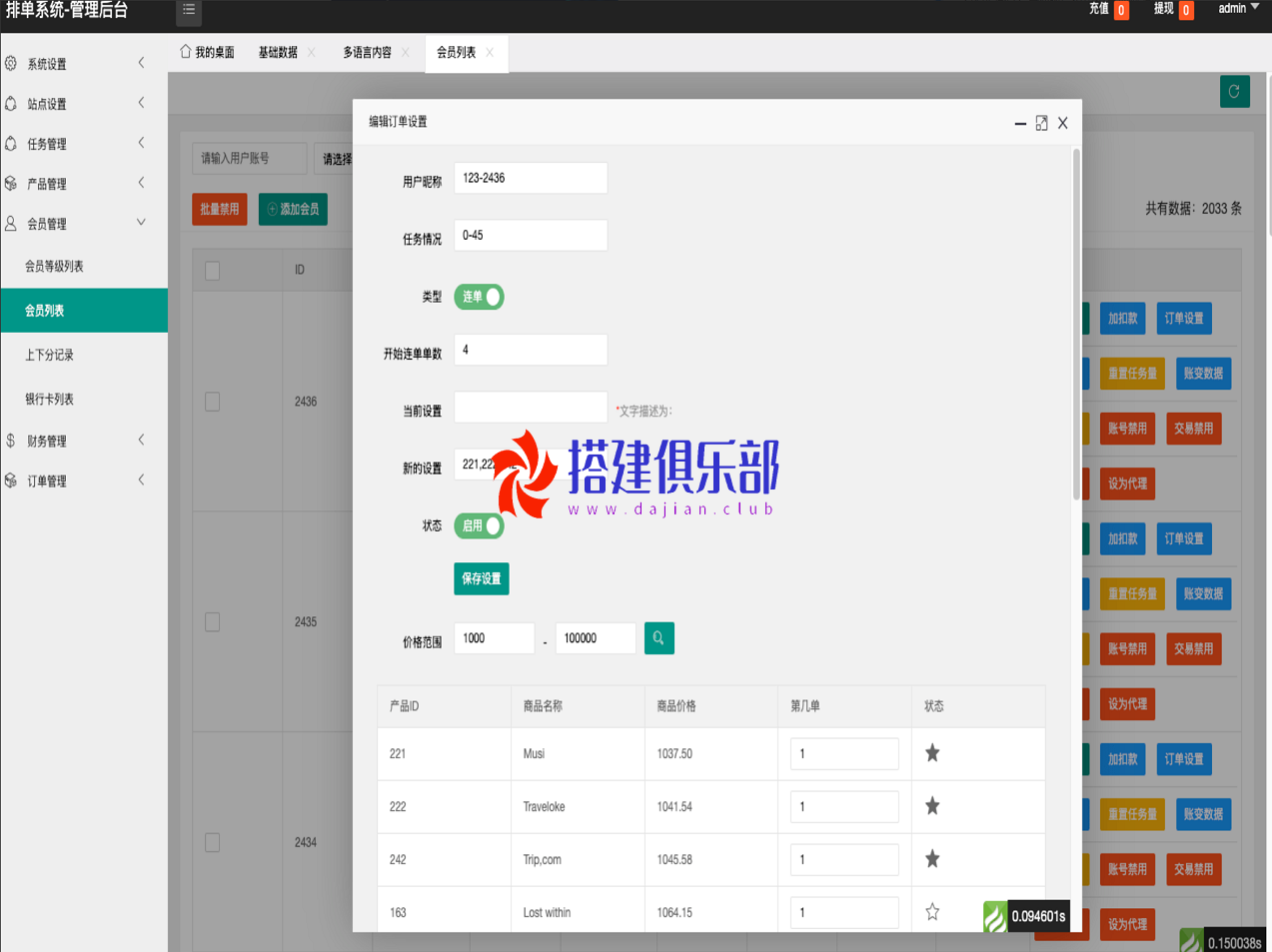The height and width of the screenshot is (952, 1272).
Task: Close the 多语言内容 tab via its X
Action: pyautogui.click(x=406, y=53)
